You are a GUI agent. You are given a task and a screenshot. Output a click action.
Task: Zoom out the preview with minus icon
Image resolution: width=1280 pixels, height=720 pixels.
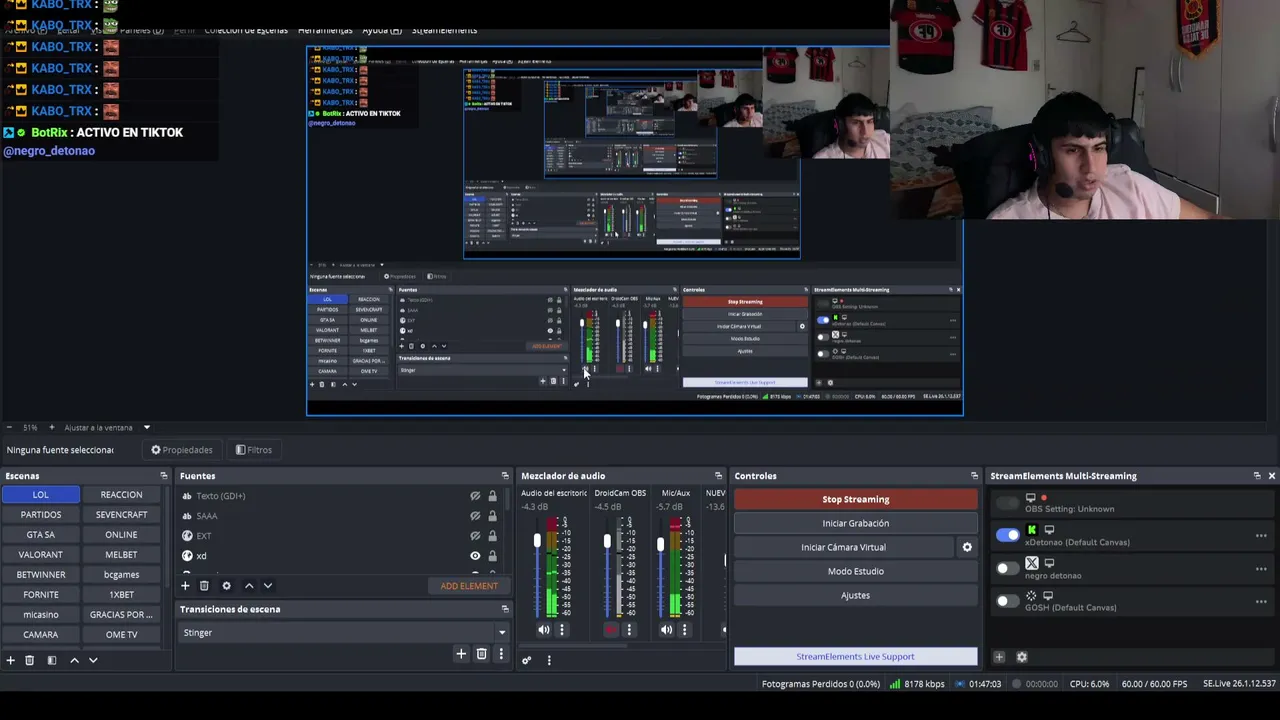pyautogui.click(x=9, y=428)
